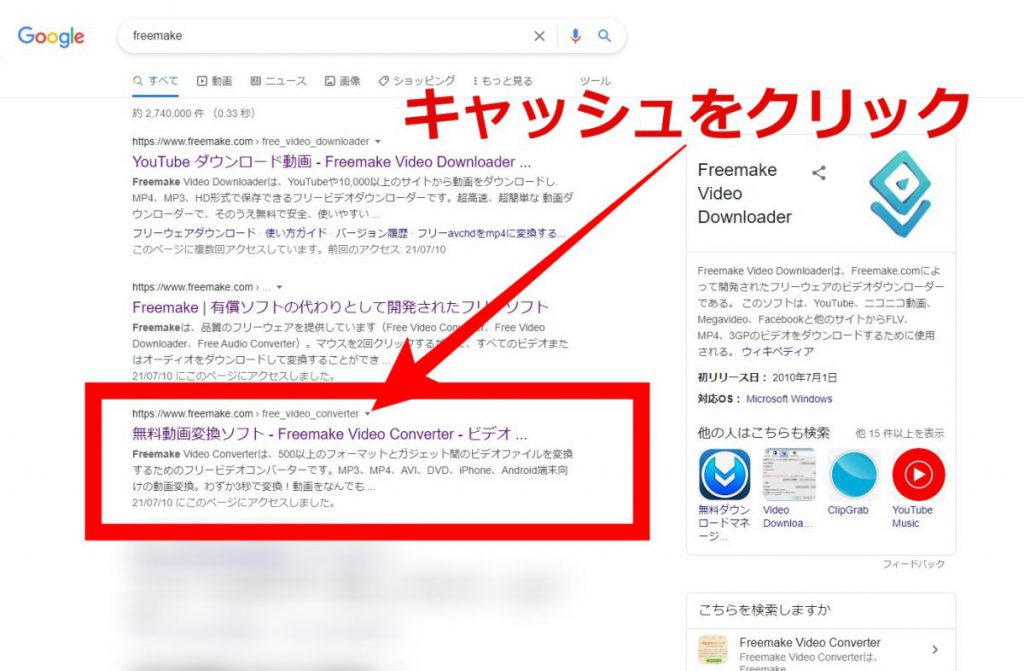Expand the arrow beside the second result's URL

tap(280, 287)
